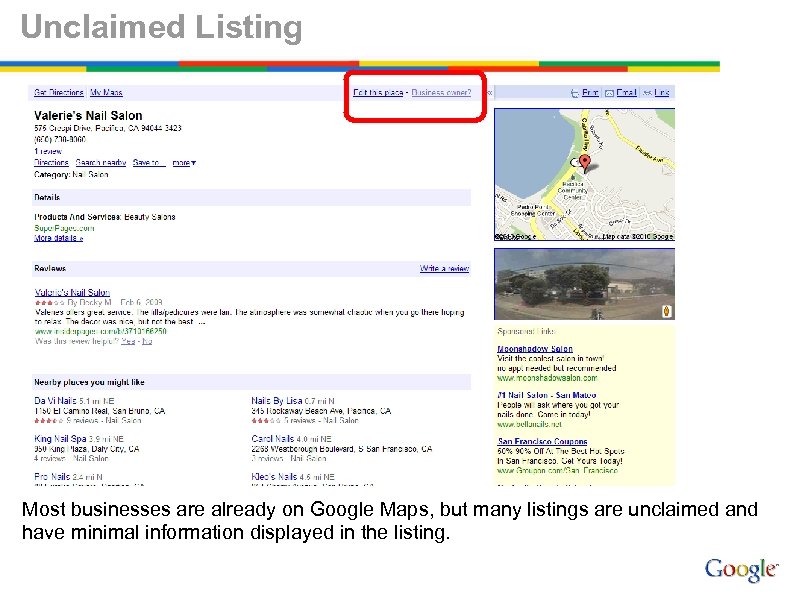Switch to My Maps

pyautogui.click(x=105, y=91)
